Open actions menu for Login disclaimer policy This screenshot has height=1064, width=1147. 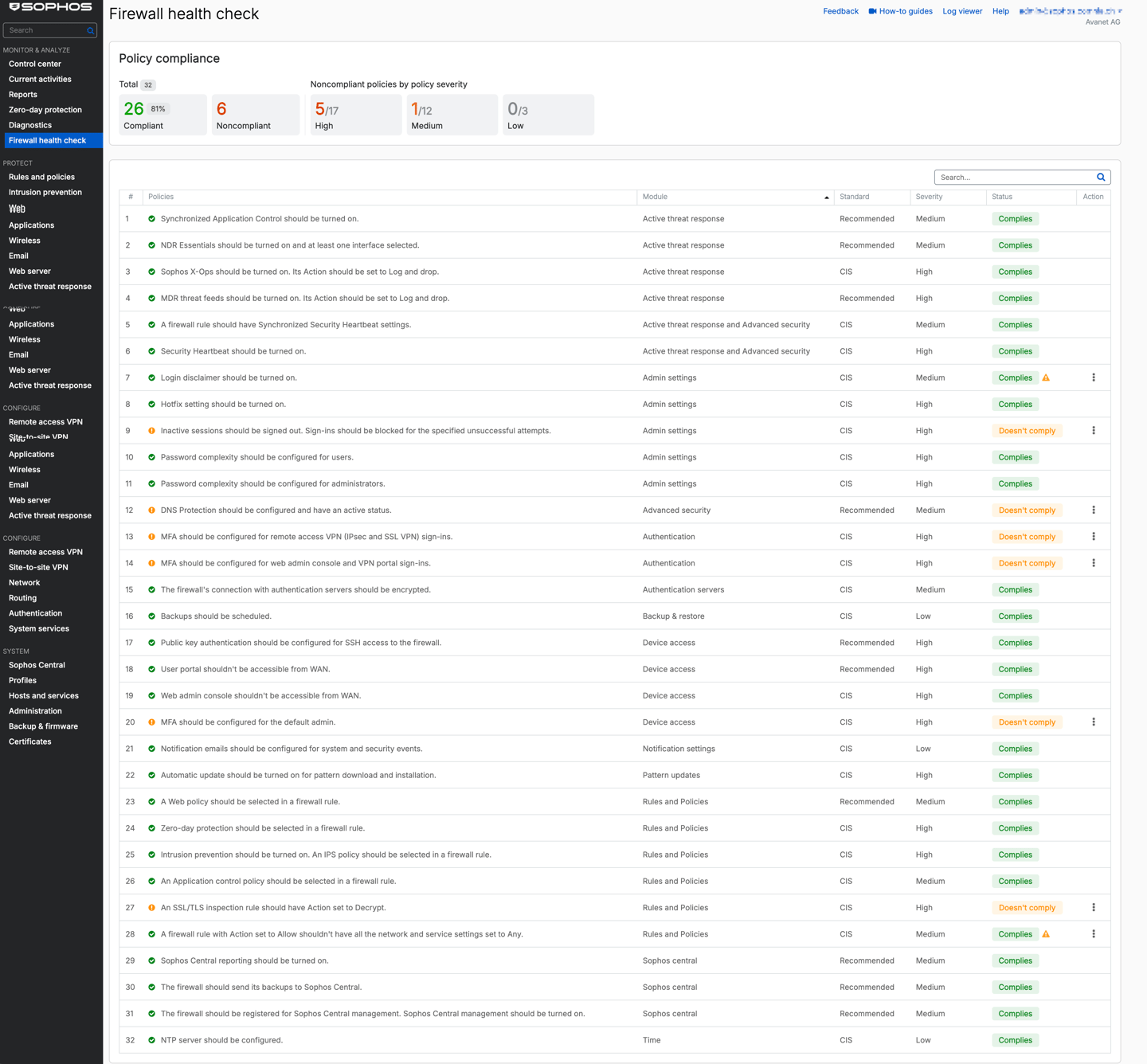pyautogui.click(x=1094, y=377)
